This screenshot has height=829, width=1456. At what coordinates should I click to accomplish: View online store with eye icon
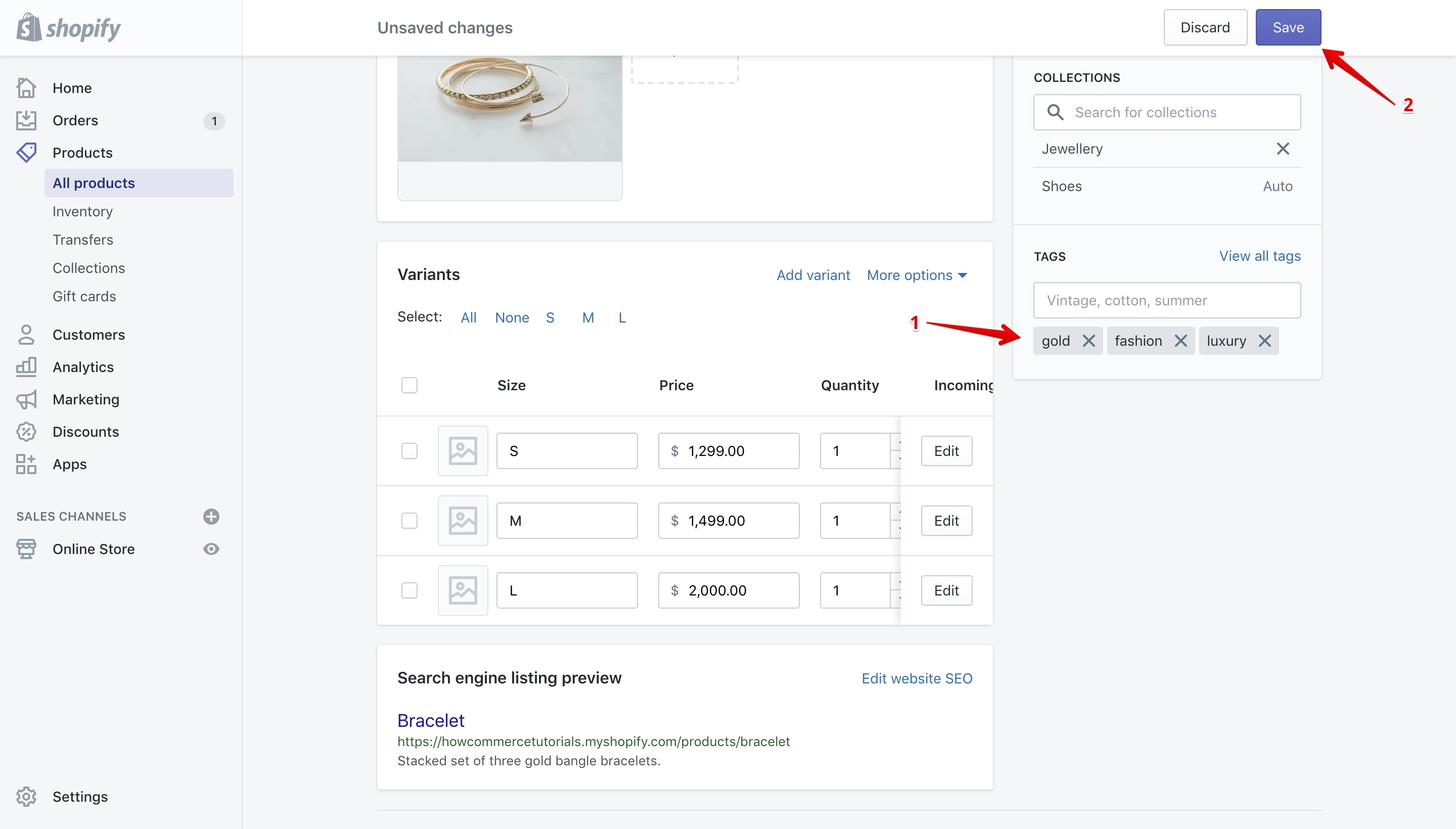pos(211,549)
